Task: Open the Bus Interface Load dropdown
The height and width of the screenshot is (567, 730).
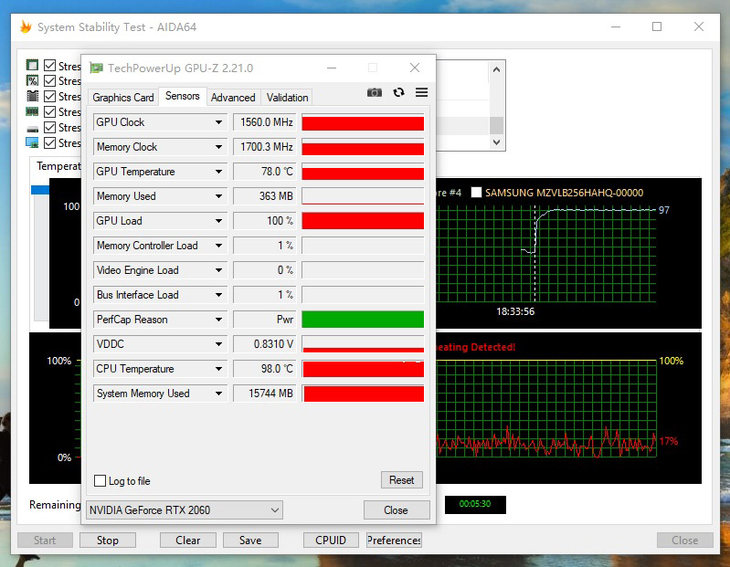Action: 218,295
